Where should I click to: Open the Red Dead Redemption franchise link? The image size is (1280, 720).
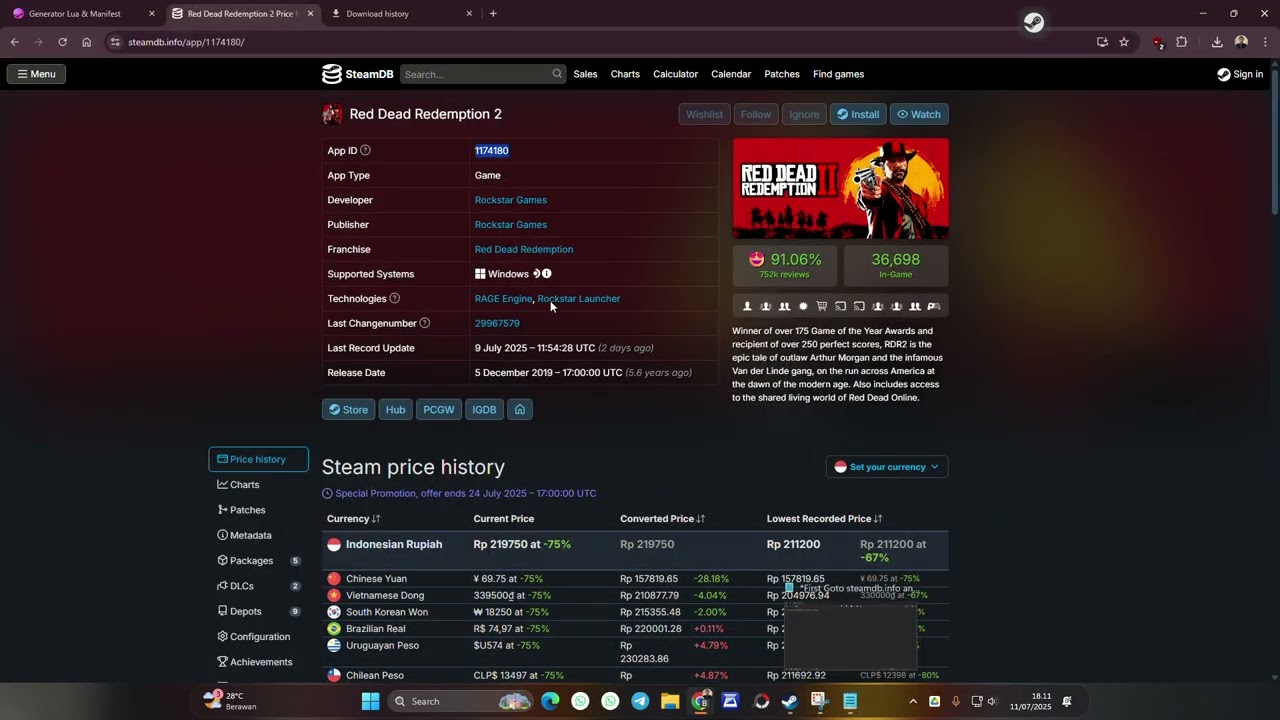pos(524,249)
